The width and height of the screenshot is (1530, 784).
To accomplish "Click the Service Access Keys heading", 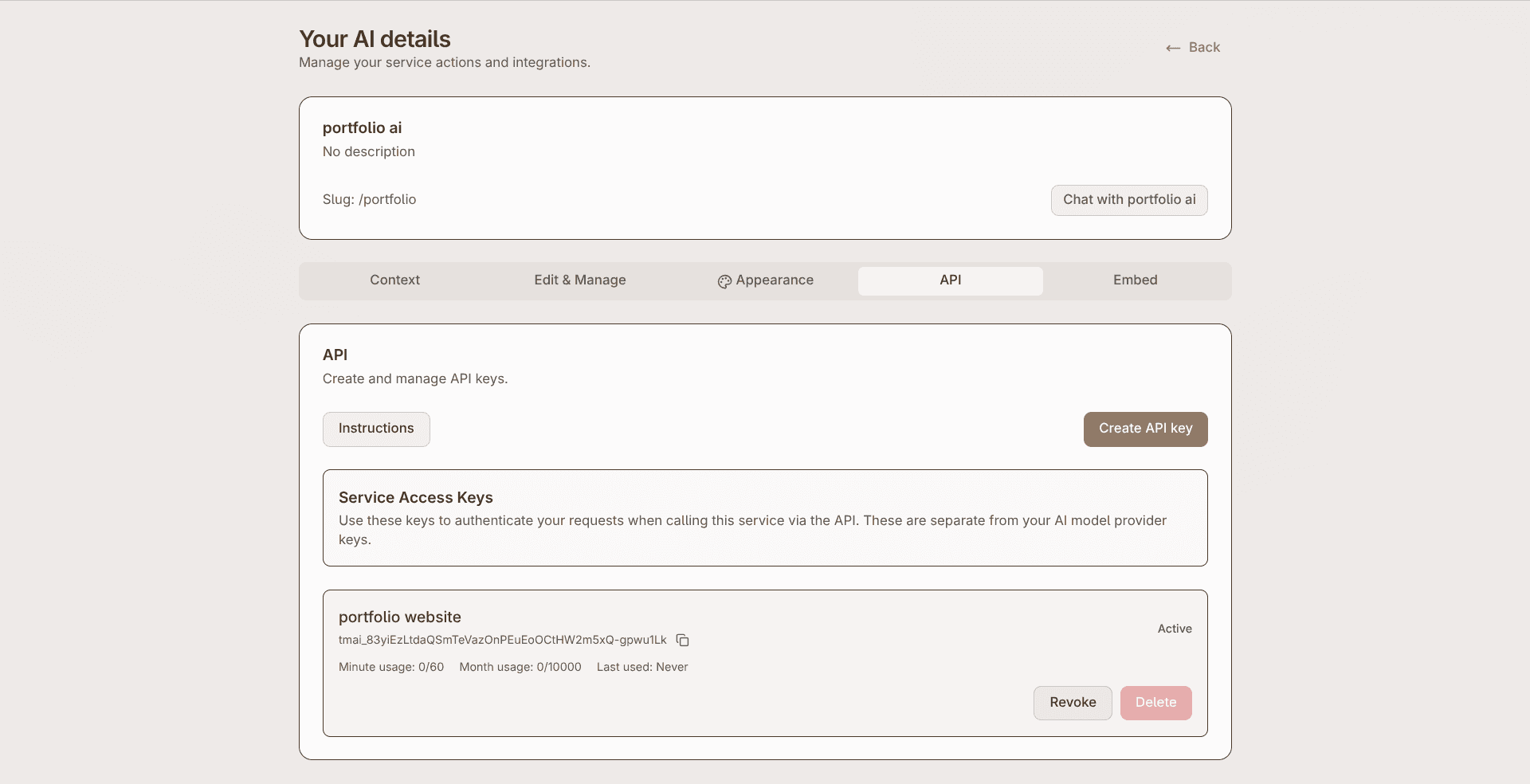I will pos(415,498).
